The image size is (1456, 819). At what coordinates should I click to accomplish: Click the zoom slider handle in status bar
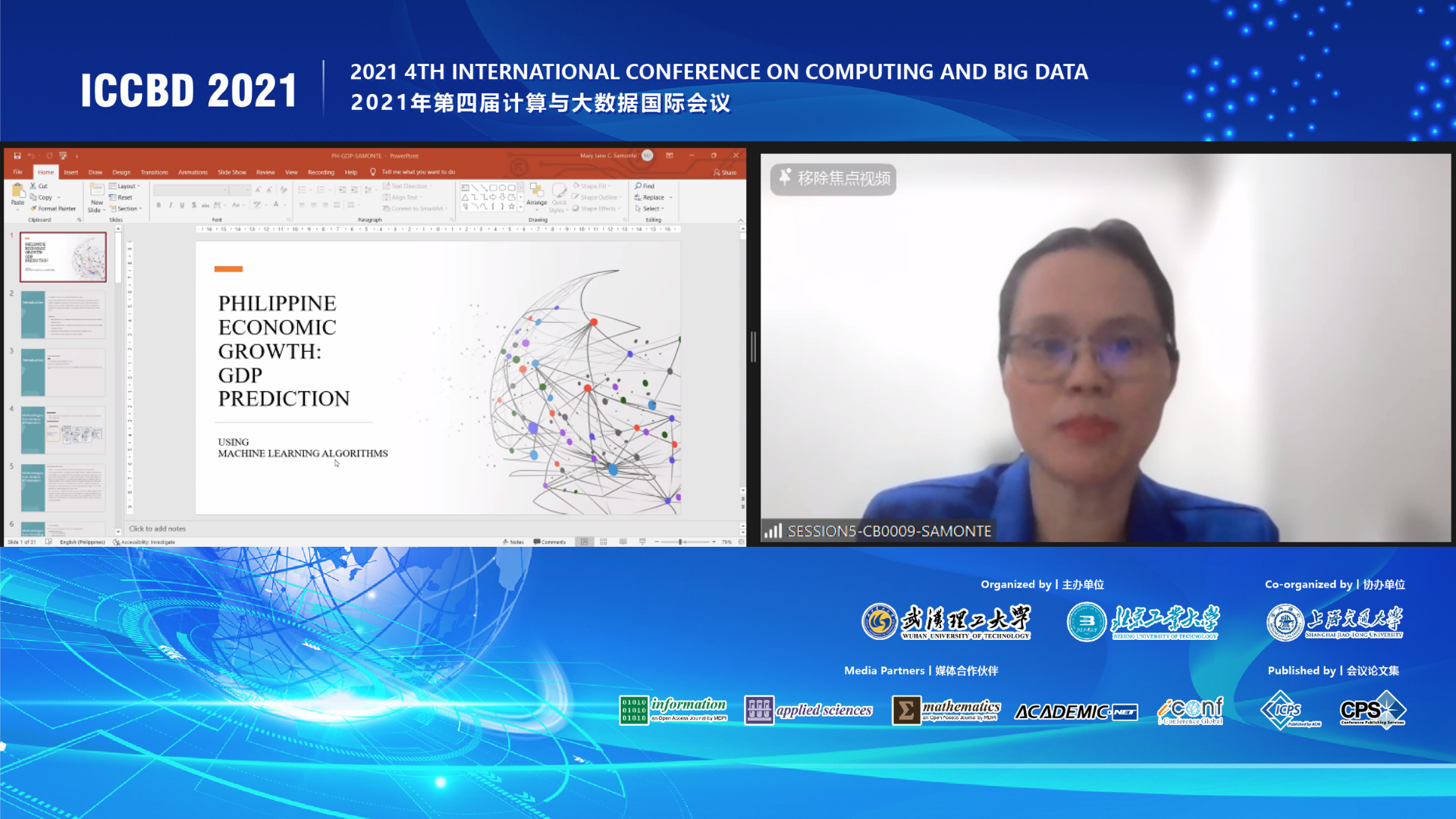[x=680, y=541]
